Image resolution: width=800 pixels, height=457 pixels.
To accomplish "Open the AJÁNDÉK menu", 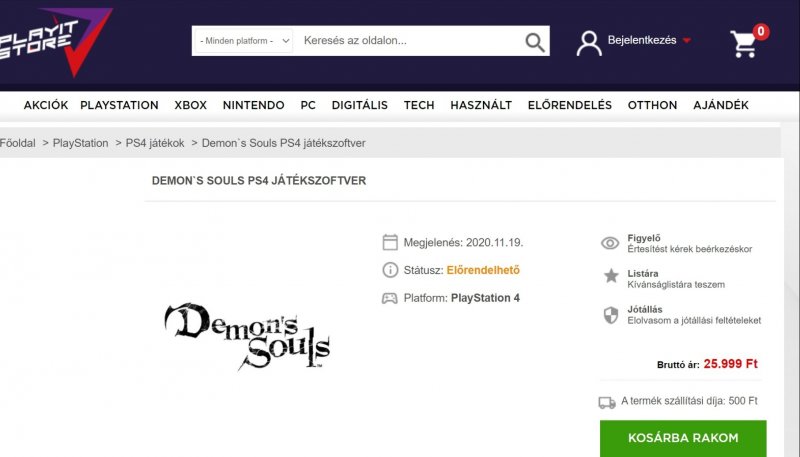I will pyautogui.click(x=720, y=105).
